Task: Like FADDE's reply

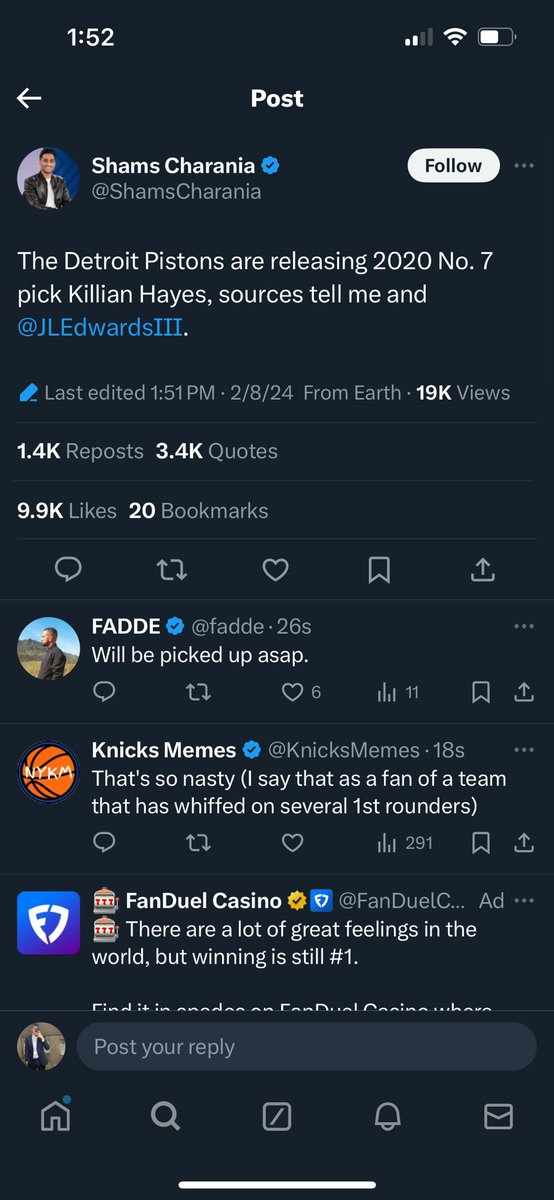Action: click(292, 691)
